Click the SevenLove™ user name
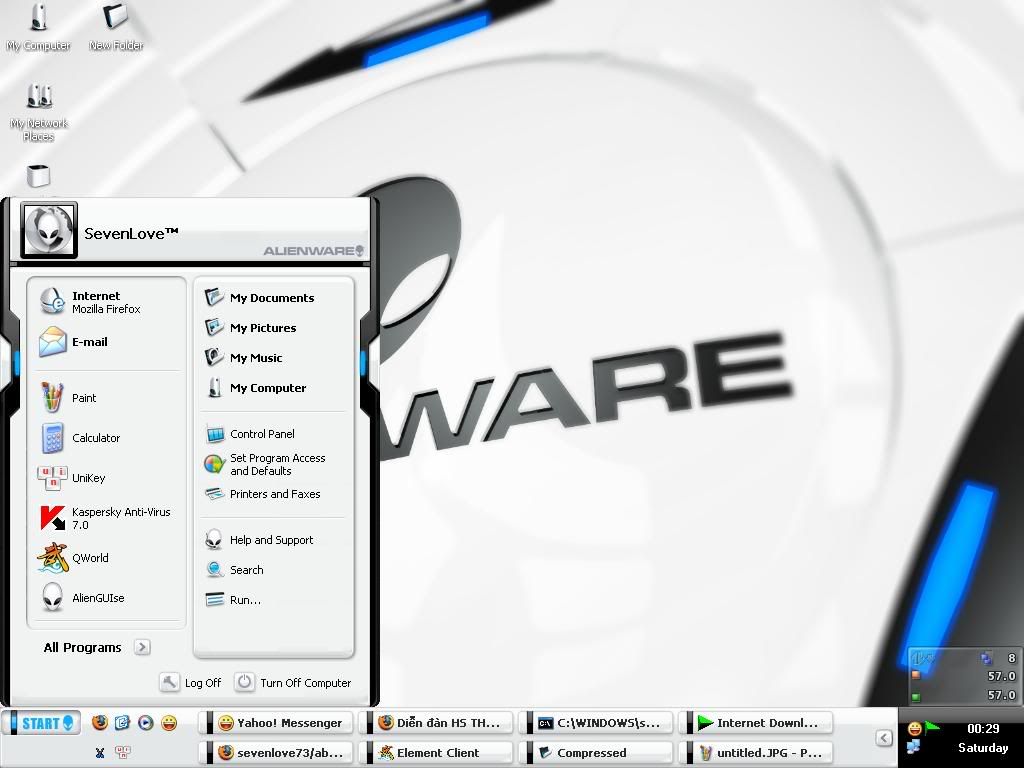Screen dimensions: 1024x768 click(131, 233)
